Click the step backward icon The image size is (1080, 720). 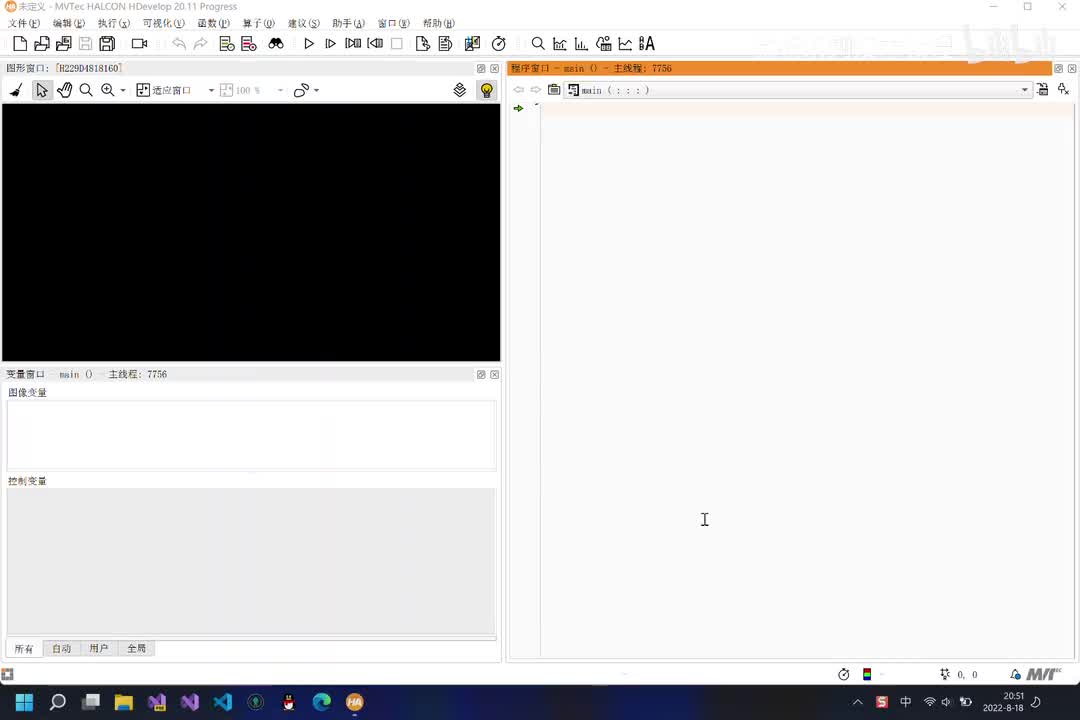tap(375, 44)
